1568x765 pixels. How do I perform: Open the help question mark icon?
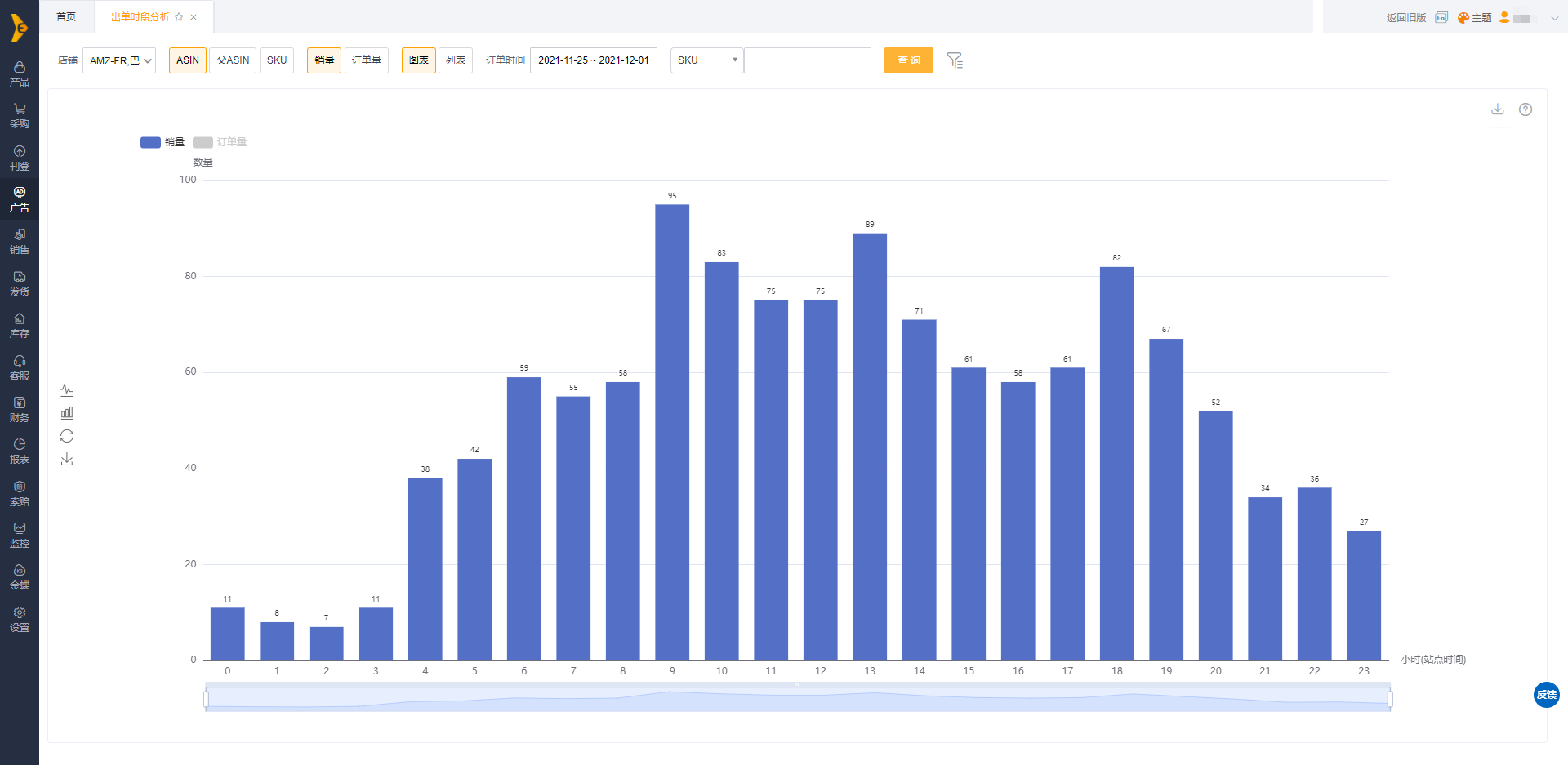tap(1526, 109)
